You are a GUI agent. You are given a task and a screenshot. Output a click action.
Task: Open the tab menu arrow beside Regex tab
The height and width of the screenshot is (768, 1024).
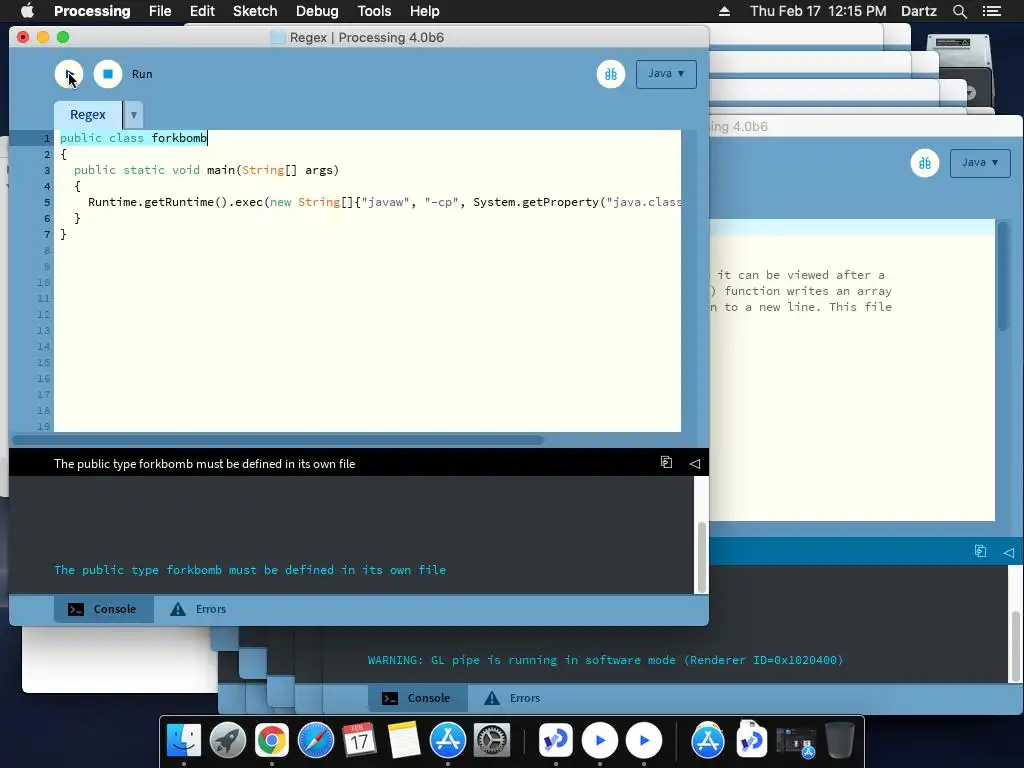(x=133, y=115)
